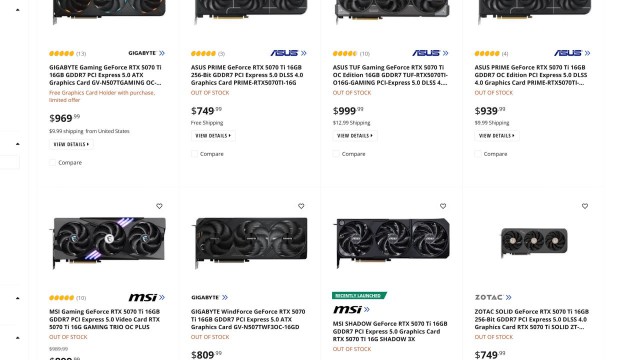Image resolution: width=640 pixels, height=360 pixels.
Task: Open GIGABYTE WindForce card product image
Action: pyautogui.click(x=251, y=243)
